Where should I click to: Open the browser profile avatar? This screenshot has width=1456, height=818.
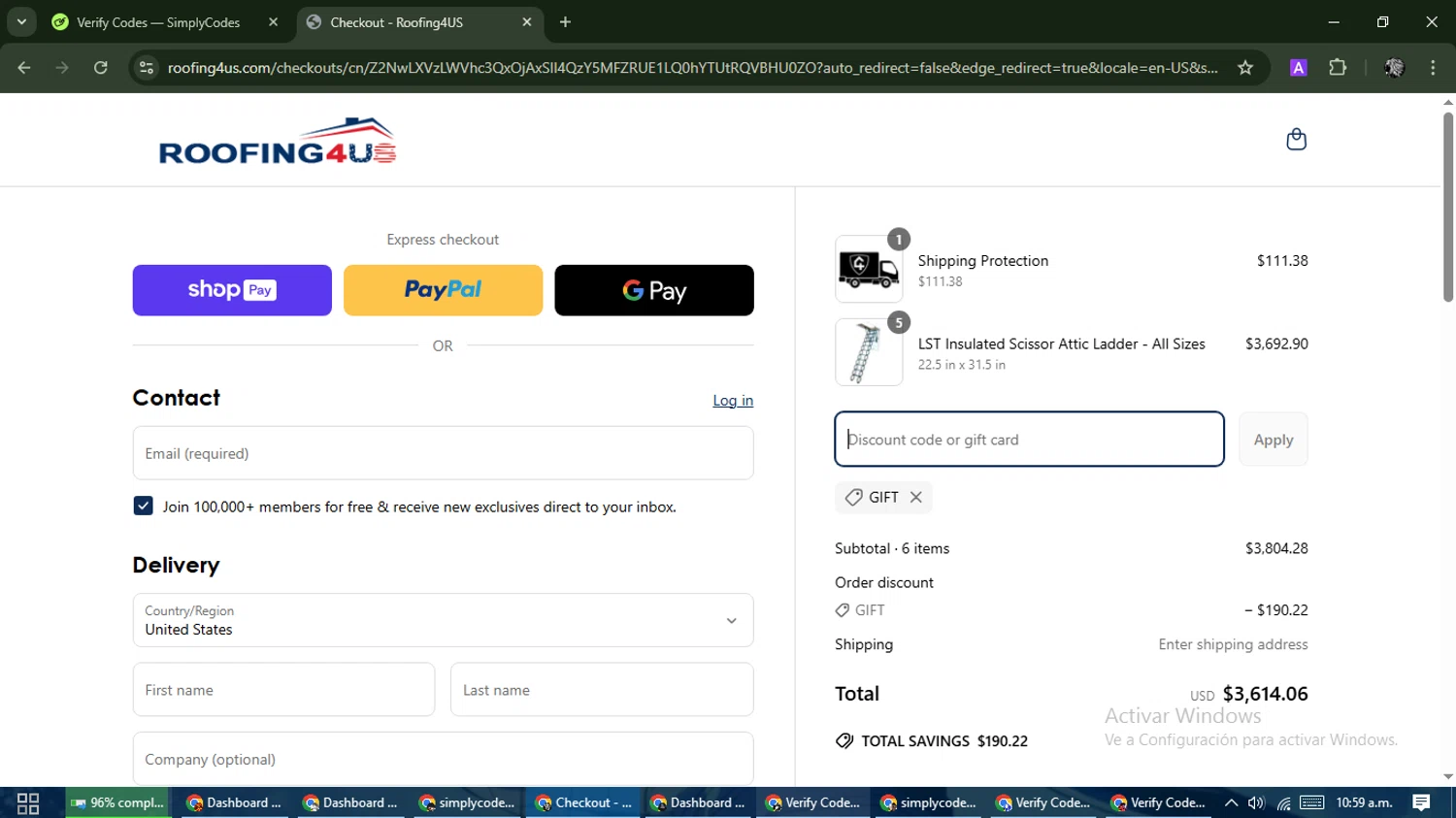coord(1394,68)
